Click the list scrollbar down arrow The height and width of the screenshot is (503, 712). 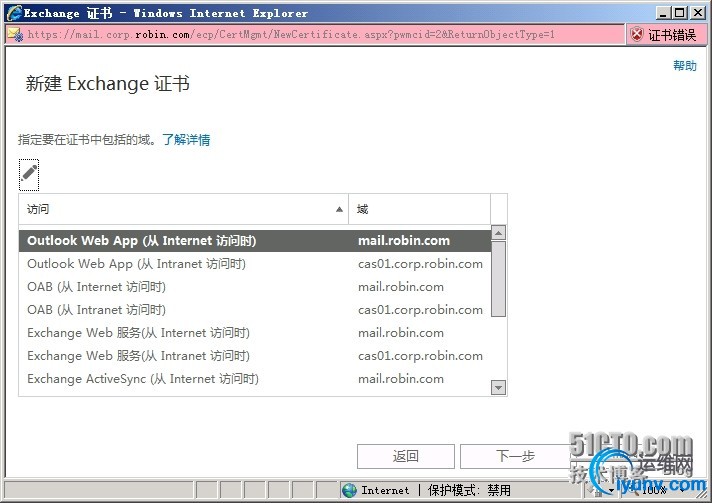499,388
